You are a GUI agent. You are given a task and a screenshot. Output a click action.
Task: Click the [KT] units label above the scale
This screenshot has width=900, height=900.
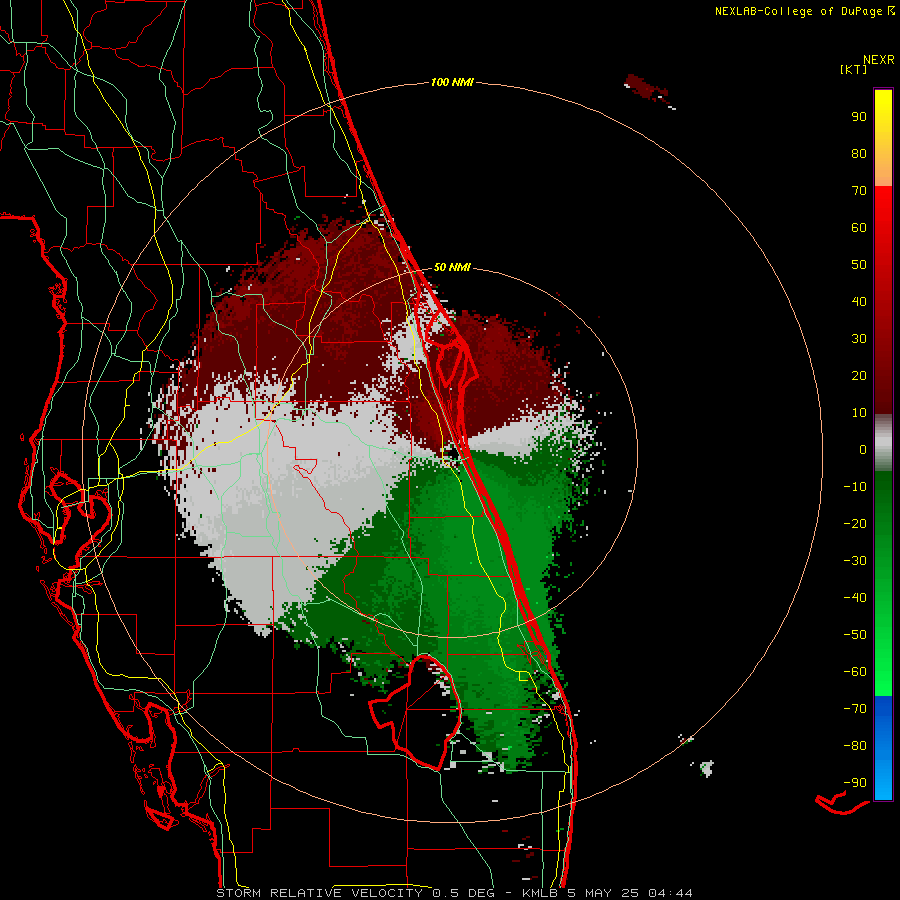(853, 69)
